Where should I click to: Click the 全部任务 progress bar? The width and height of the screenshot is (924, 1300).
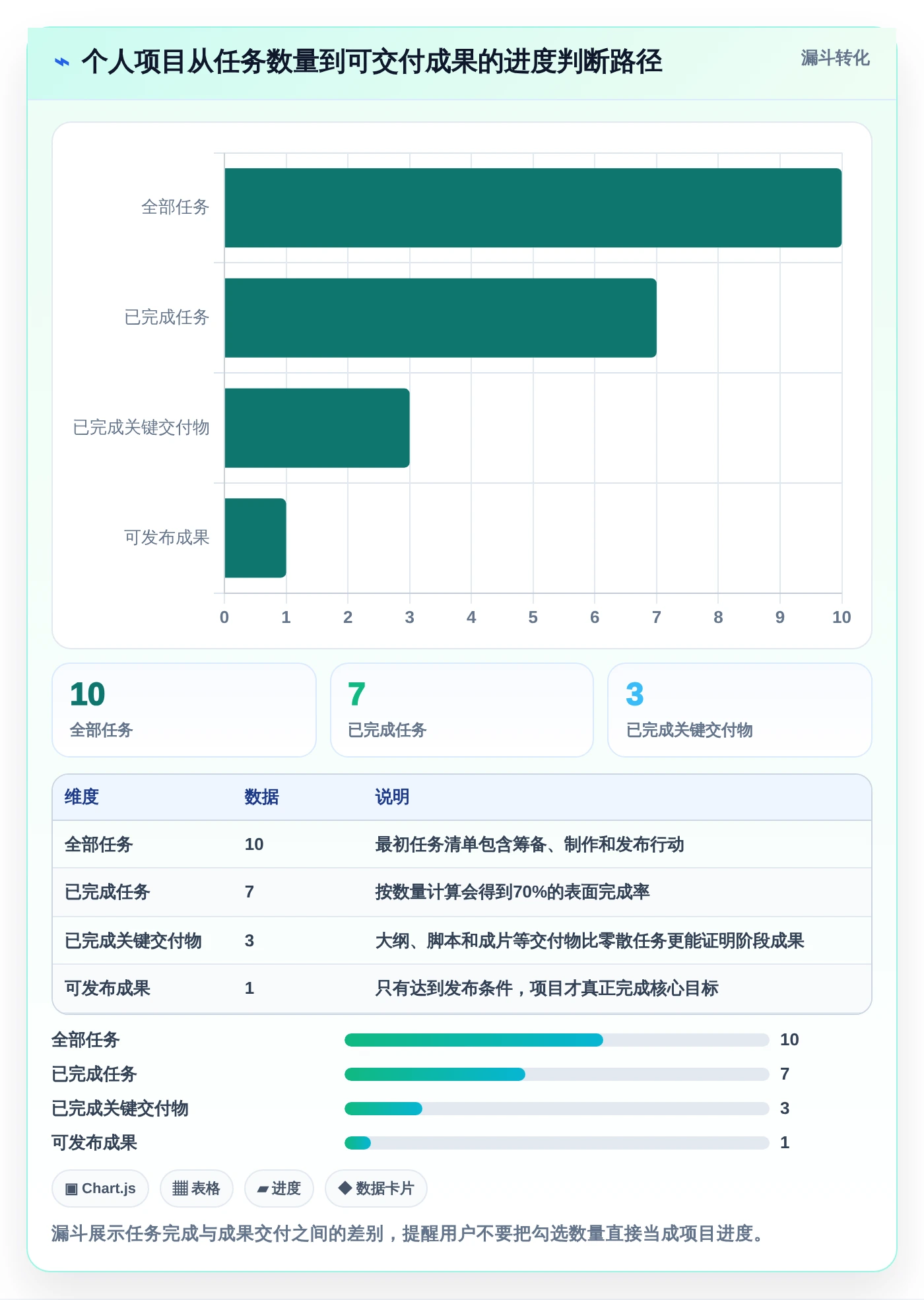[x=557, y=1040]
